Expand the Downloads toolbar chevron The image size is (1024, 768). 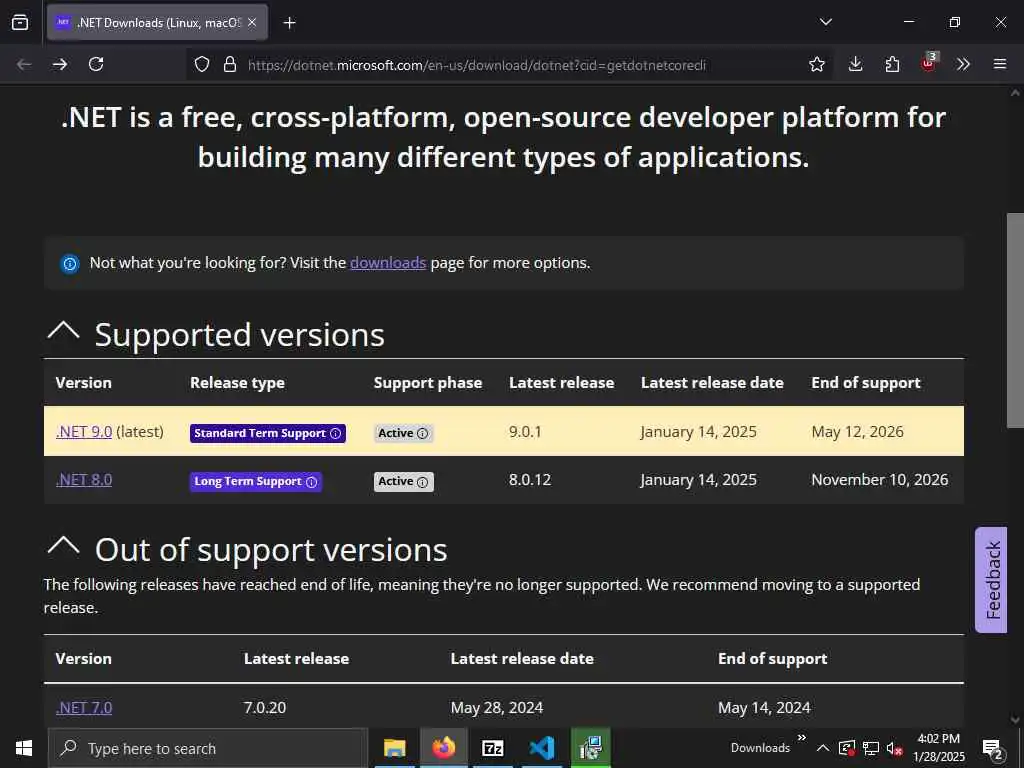[x=801, y=738]
